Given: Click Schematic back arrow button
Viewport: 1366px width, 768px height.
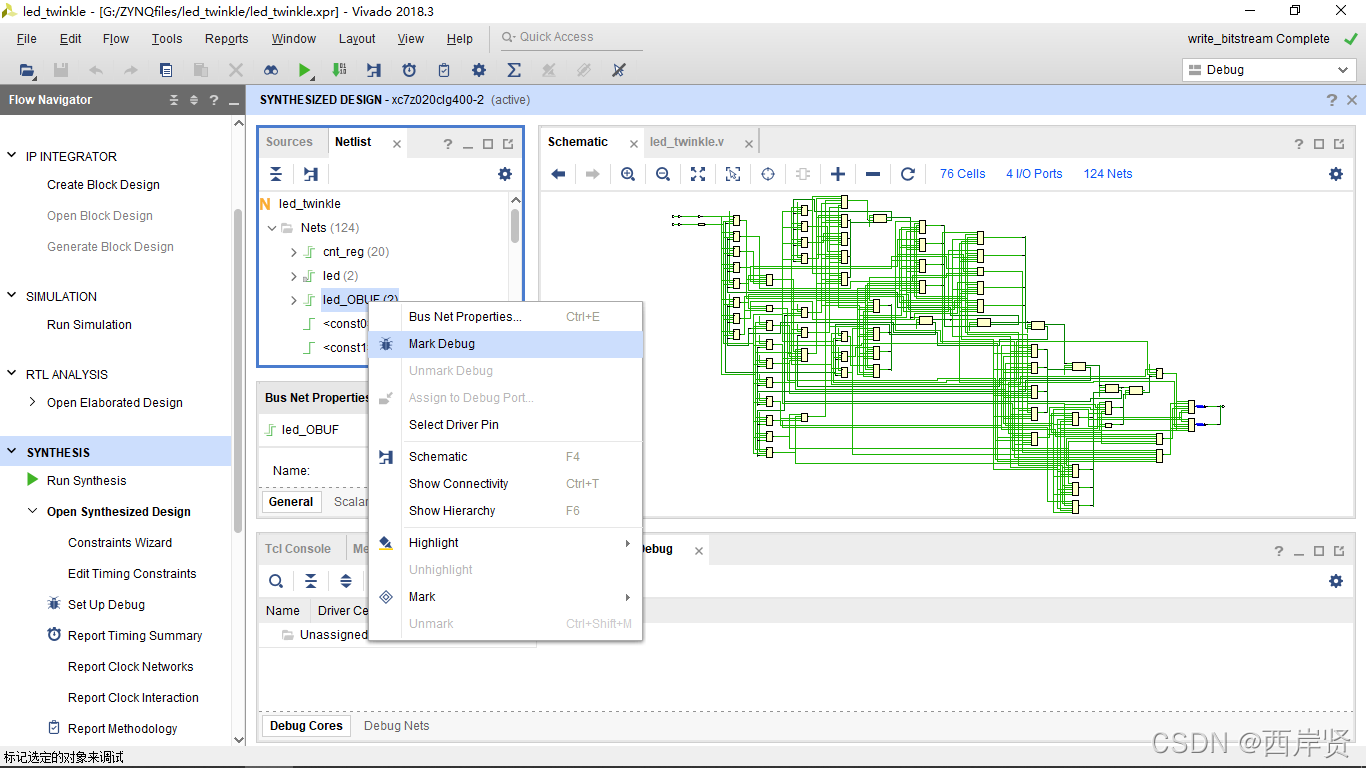Looking at the screenshot, I should tap(558, 174).
